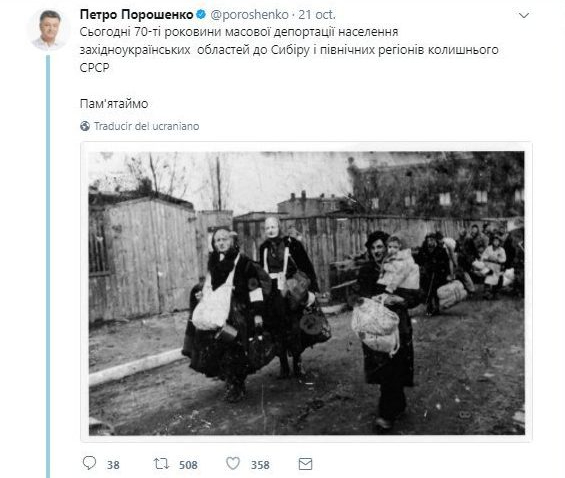565x478 pixels.
Task: Click the reply speech bubble icon
Action: pyautogui.click(x=89, y=463)
